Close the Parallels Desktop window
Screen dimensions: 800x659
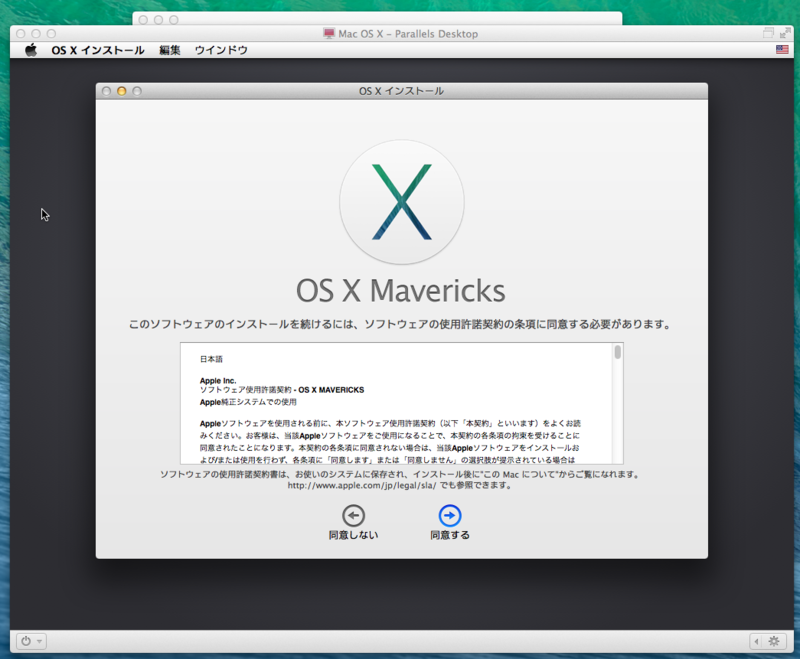20,34
